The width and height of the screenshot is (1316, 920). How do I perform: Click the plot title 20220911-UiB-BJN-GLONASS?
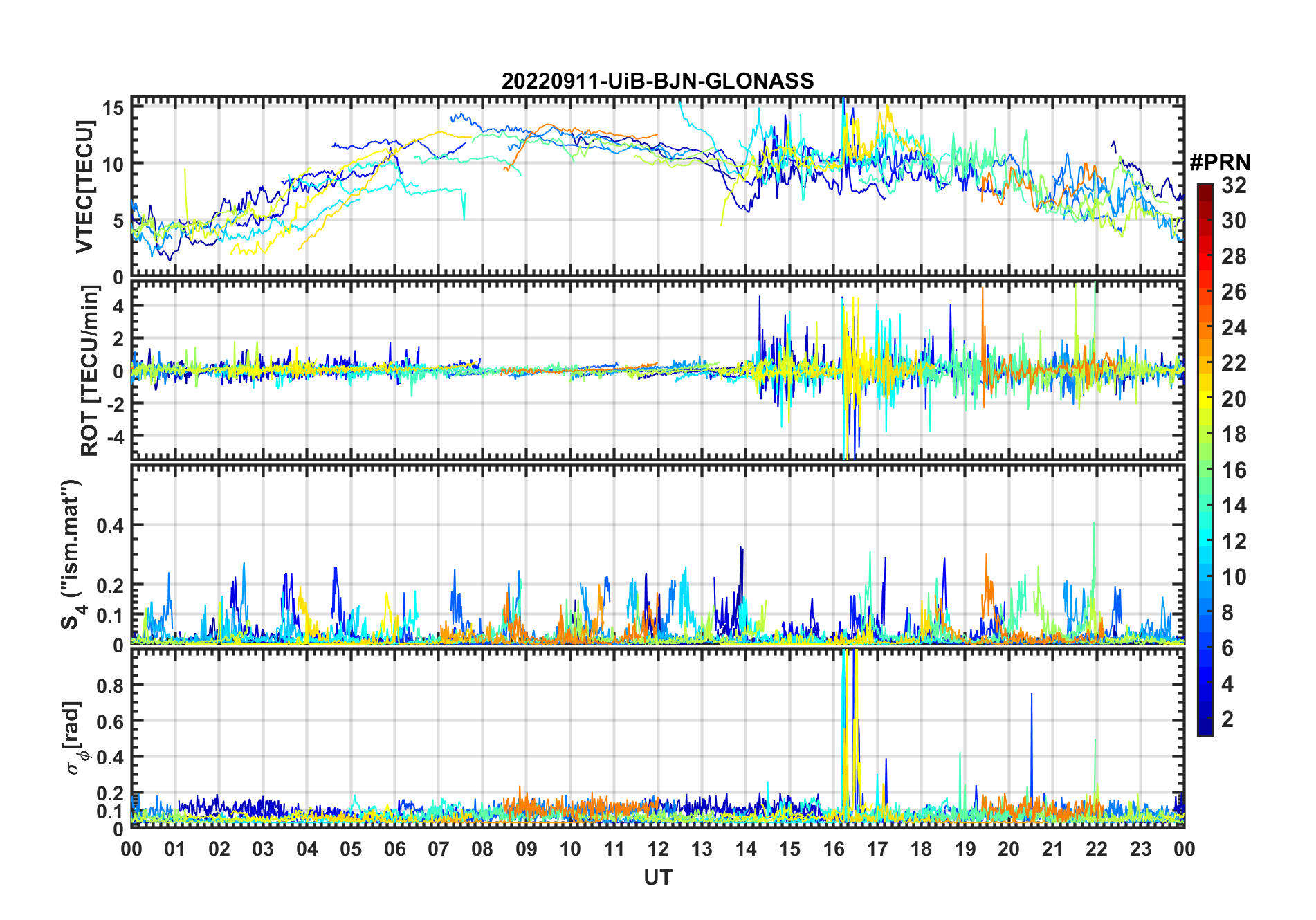tap(657, 81)
